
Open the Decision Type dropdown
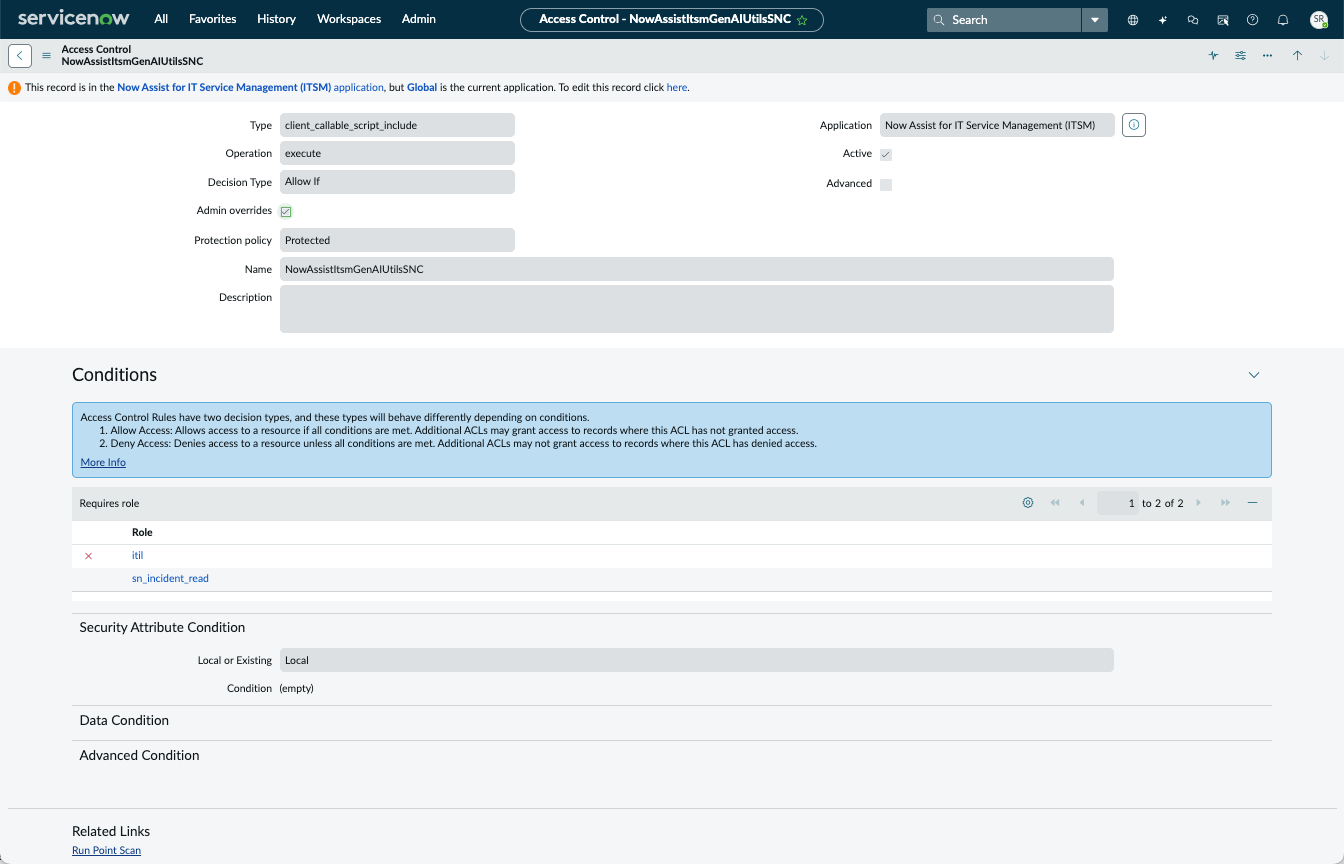(x=397, y=182)
